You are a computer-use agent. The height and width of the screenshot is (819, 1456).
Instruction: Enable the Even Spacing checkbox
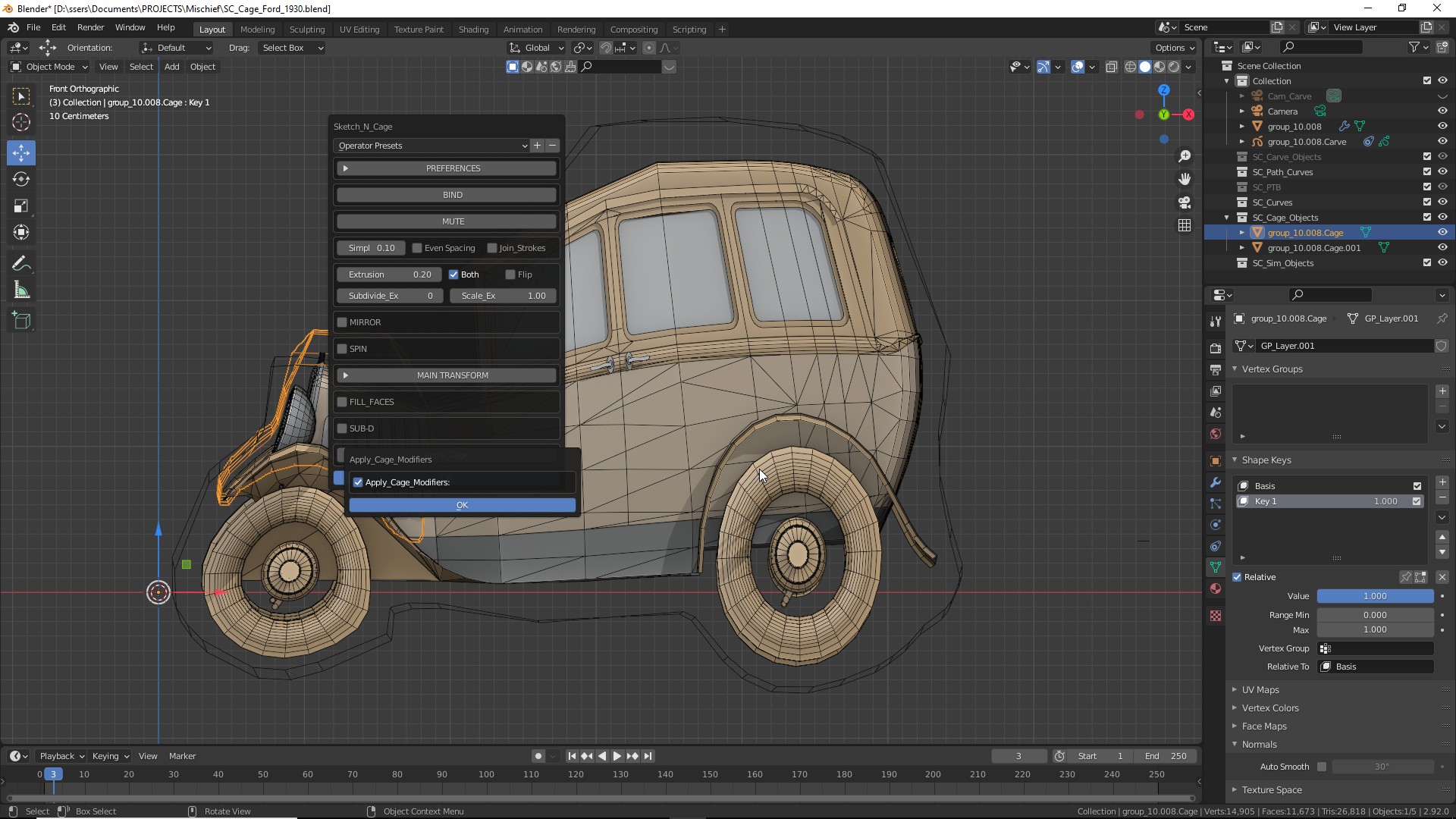(417, 248)
